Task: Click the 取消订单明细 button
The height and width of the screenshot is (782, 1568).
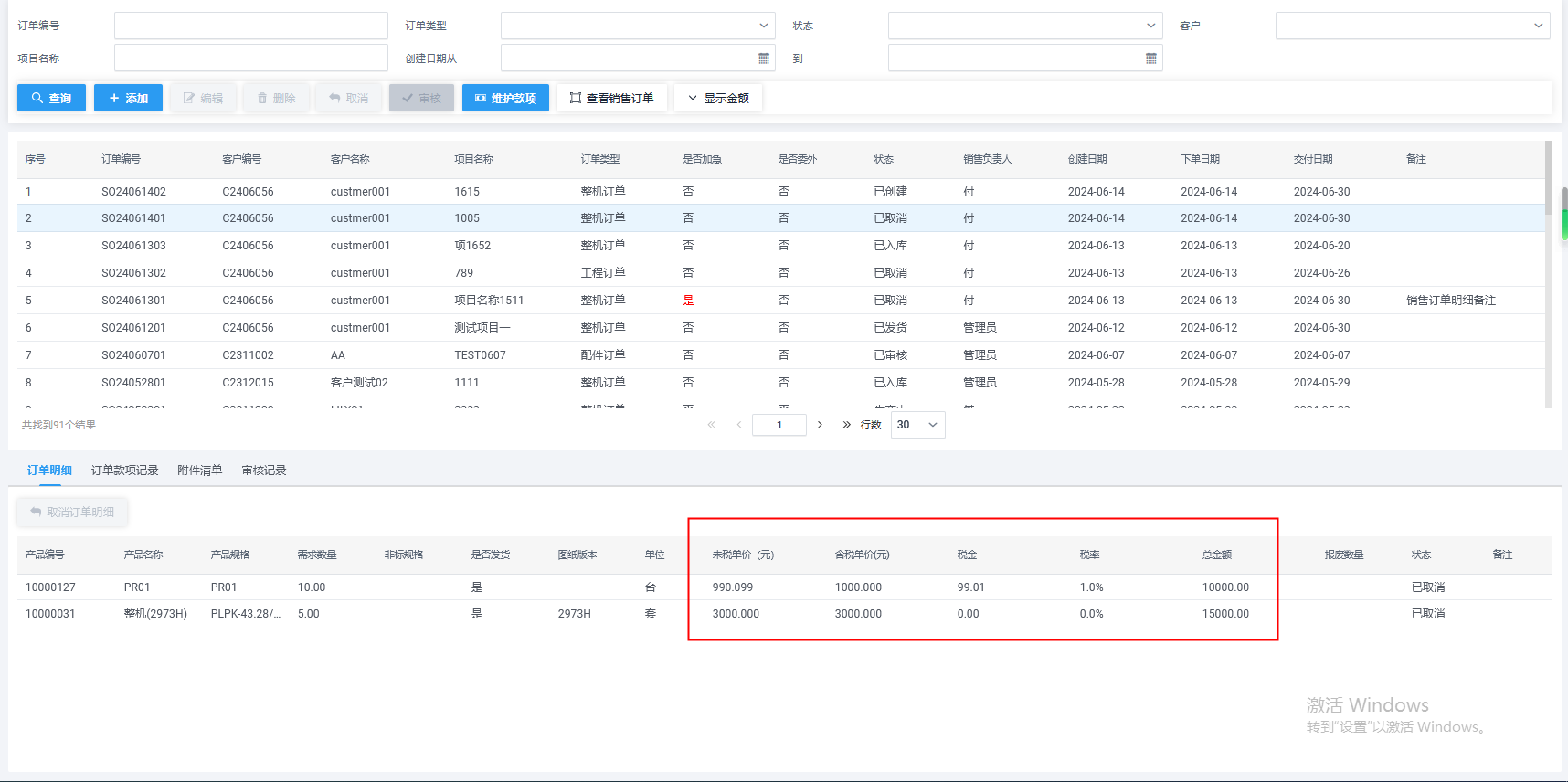Action: point(72,513)
